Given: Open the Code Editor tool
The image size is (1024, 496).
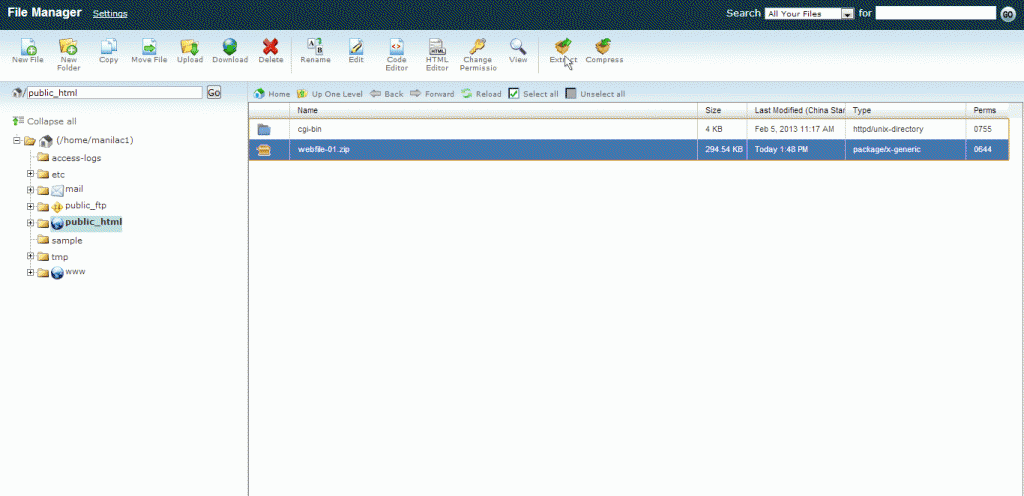Looking at the screenshot, I should click(396, 47).
